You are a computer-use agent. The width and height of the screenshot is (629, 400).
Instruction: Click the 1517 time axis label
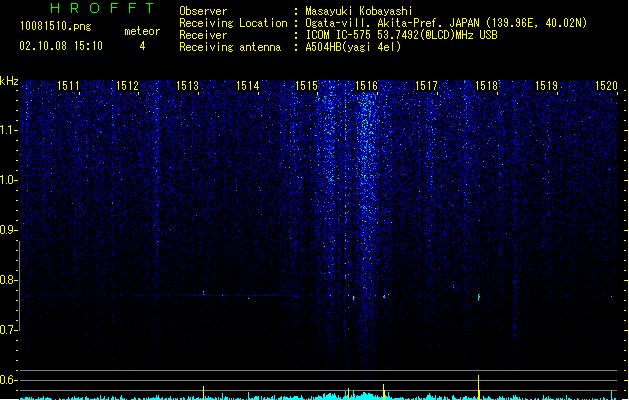coord(426,86)
